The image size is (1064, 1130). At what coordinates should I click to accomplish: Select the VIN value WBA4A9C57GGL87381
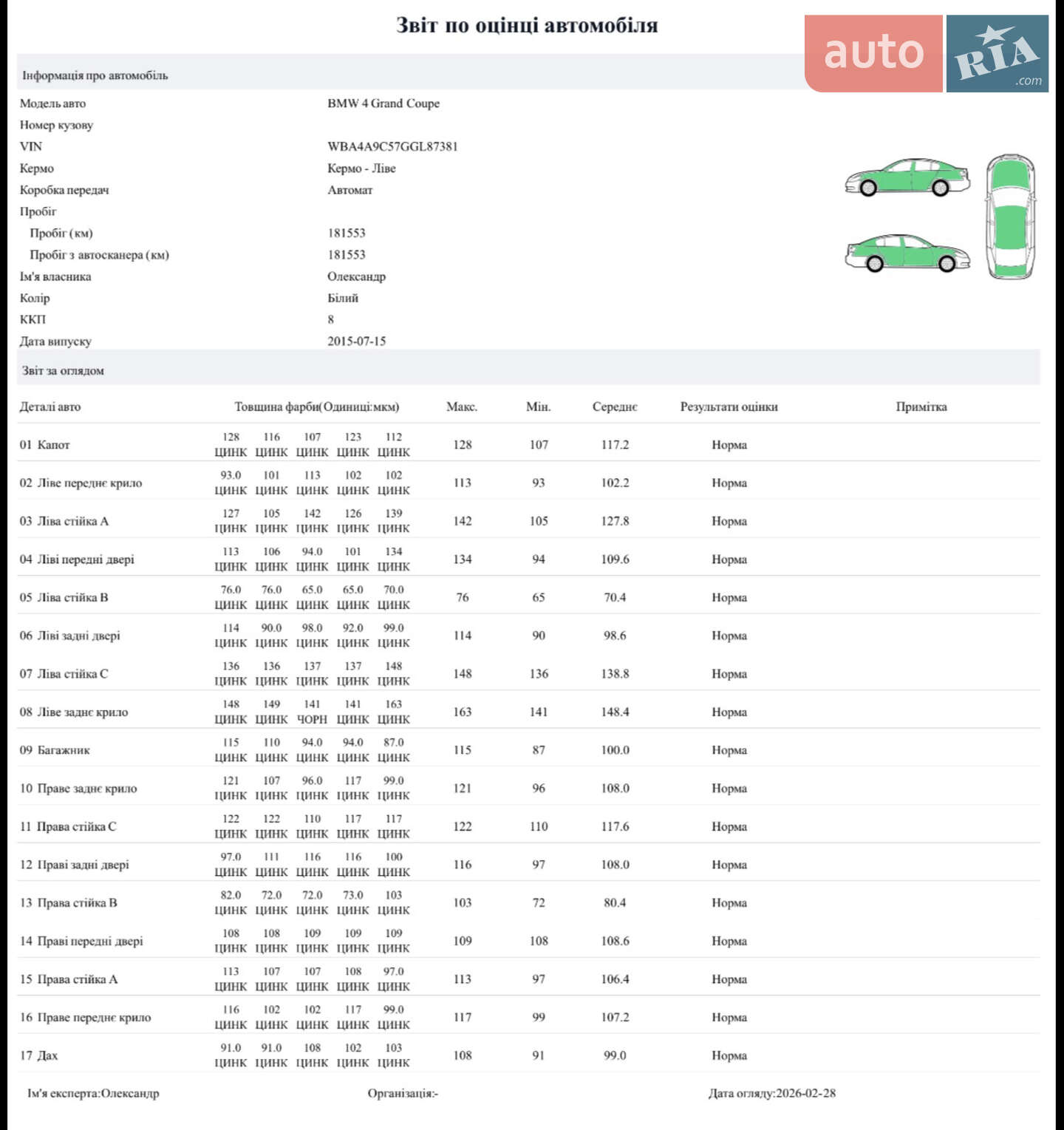pyautogui.click(x=392, y=146)
